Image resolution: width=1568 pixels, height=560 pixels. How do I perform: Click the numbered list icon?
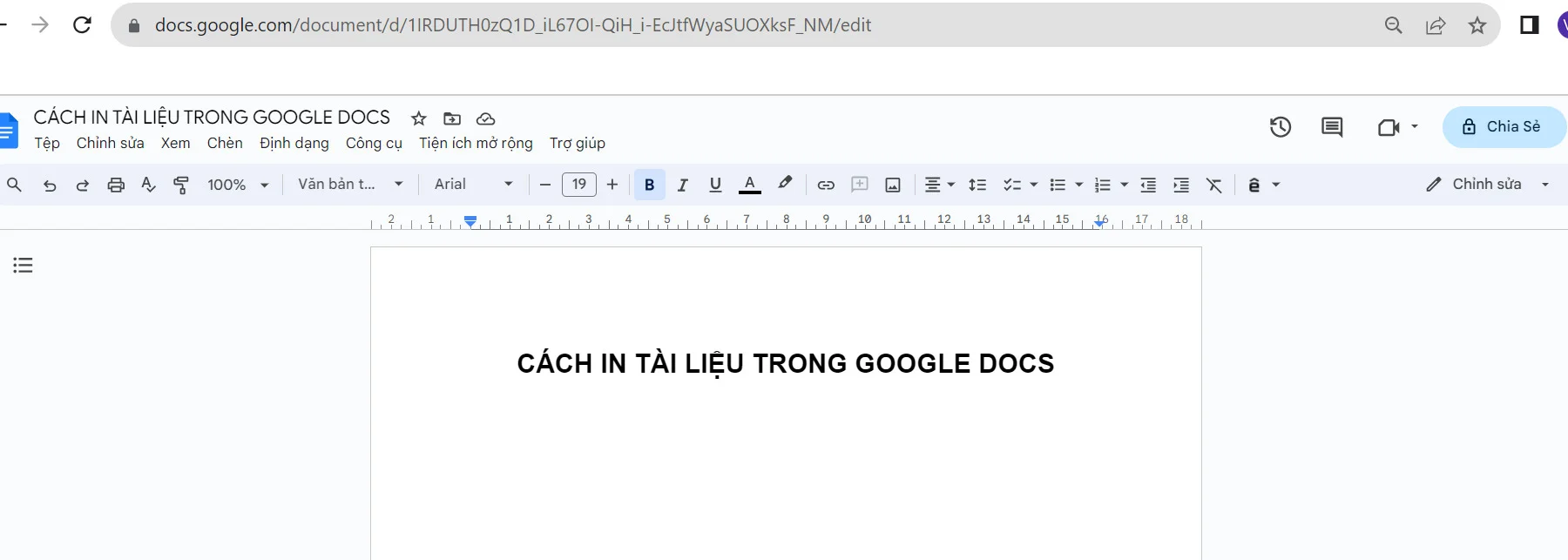click(x=1103, y=185)
